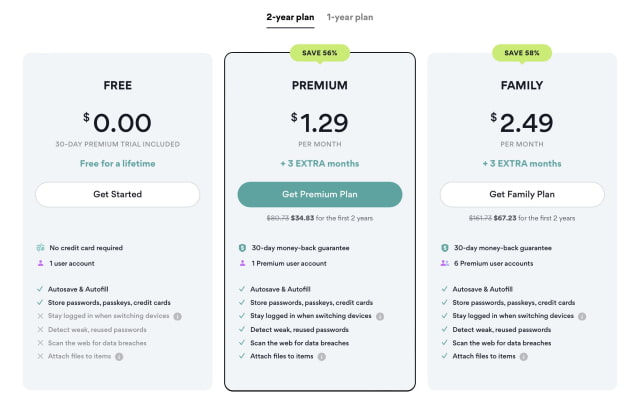Click info icon beside Family 'Attach files to items'
This screenshot has width=640, height=411.
click(524, 355)
